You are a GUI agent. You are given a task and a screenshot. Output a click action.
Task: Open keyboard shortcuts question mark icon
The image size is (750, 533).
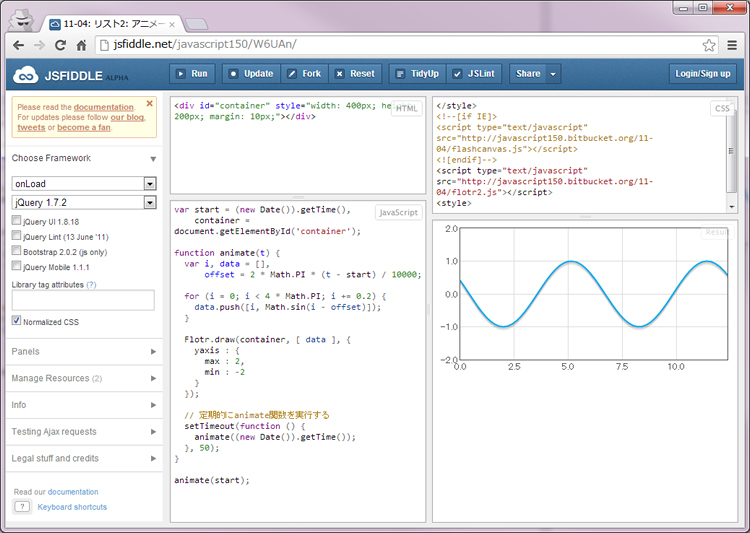[x=22, y=506]
